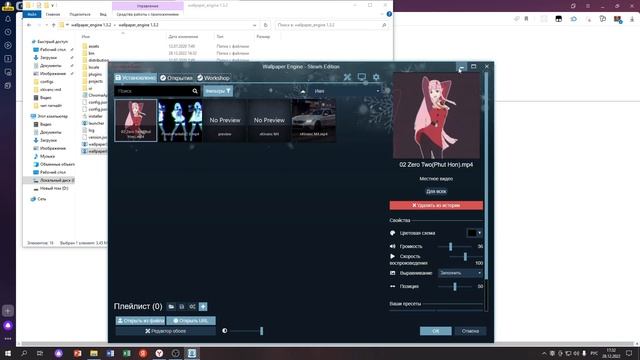
Task: Click the Open URL button
Action: [x=191, y=321]
